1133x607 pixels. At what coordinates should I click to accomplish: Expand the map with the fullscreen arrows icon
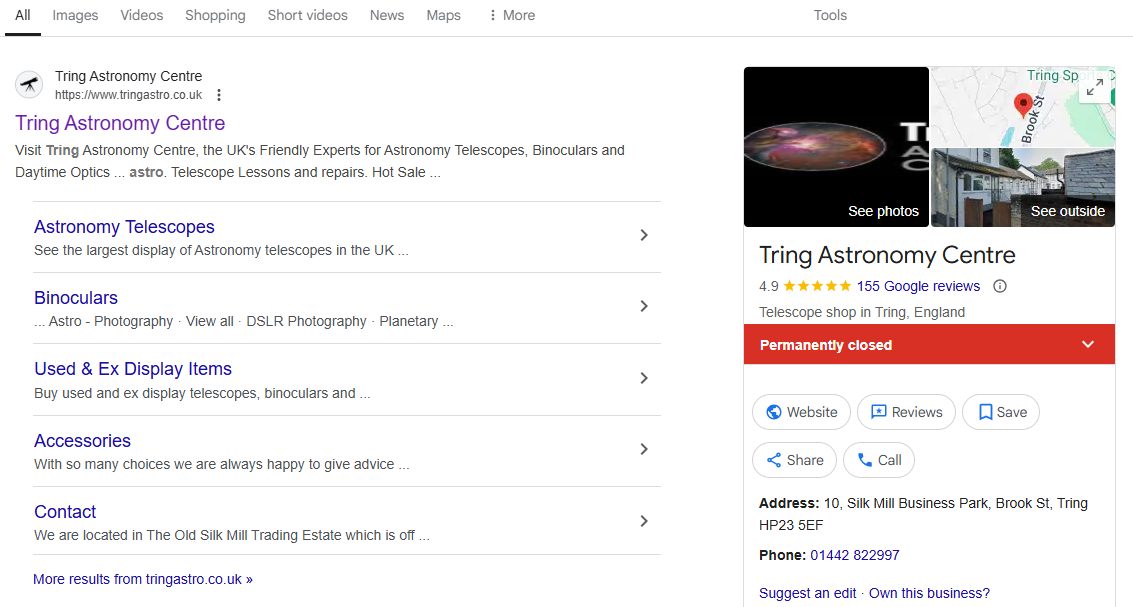(x=1095, y=87)
